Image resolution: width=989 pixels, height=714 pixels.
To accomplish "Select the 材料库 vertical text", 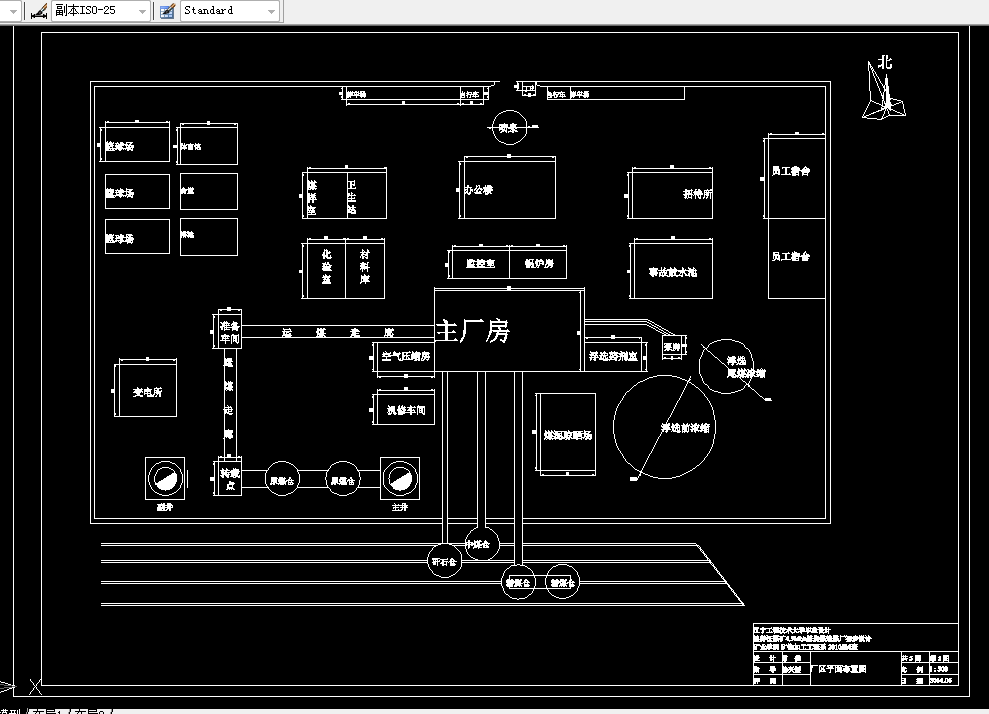I will point(365,266).
